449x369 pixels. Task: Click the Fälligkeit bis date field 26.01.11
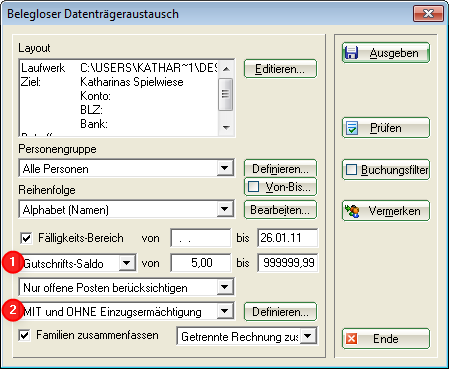click(x=287, y=238)
